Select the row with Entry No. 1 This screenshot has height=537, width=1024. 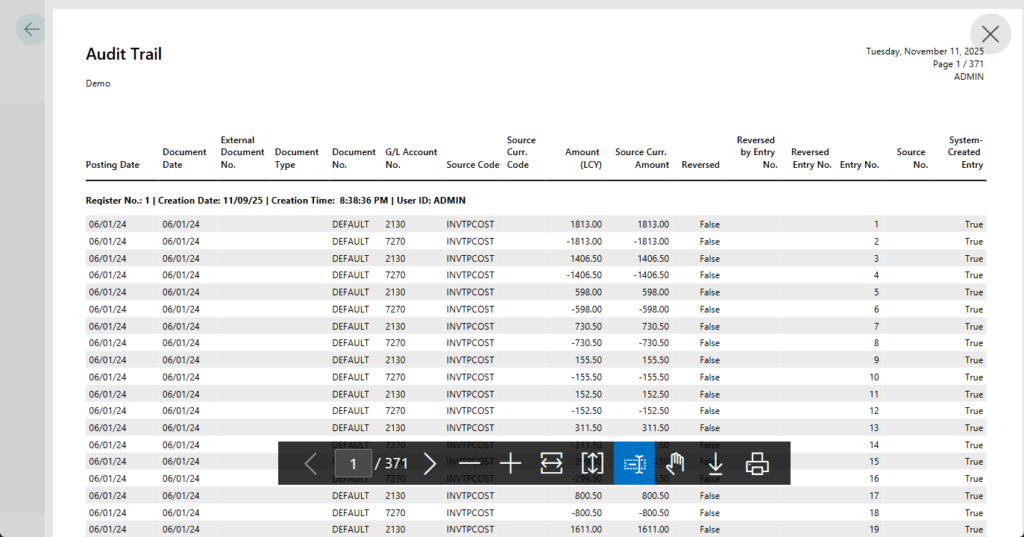535,225
